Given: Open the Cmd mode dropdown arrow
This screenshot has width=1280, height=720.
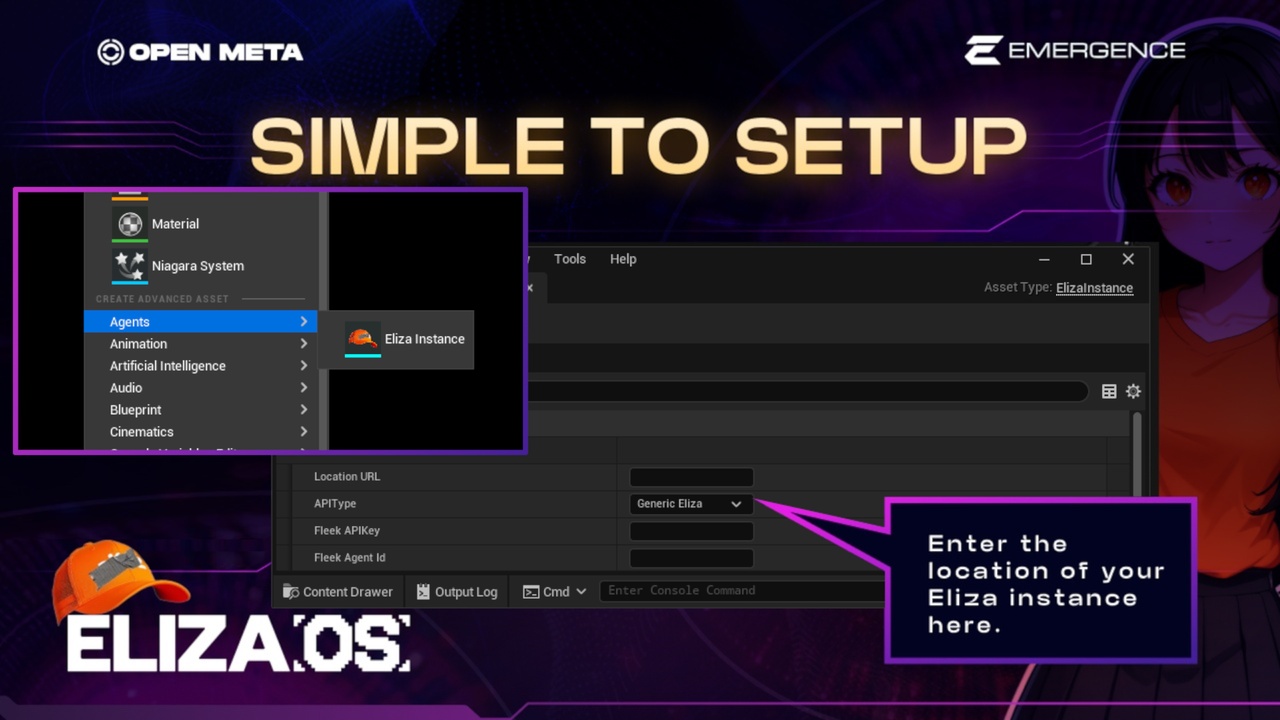Looking at the screenshot, I should point(580,592).
